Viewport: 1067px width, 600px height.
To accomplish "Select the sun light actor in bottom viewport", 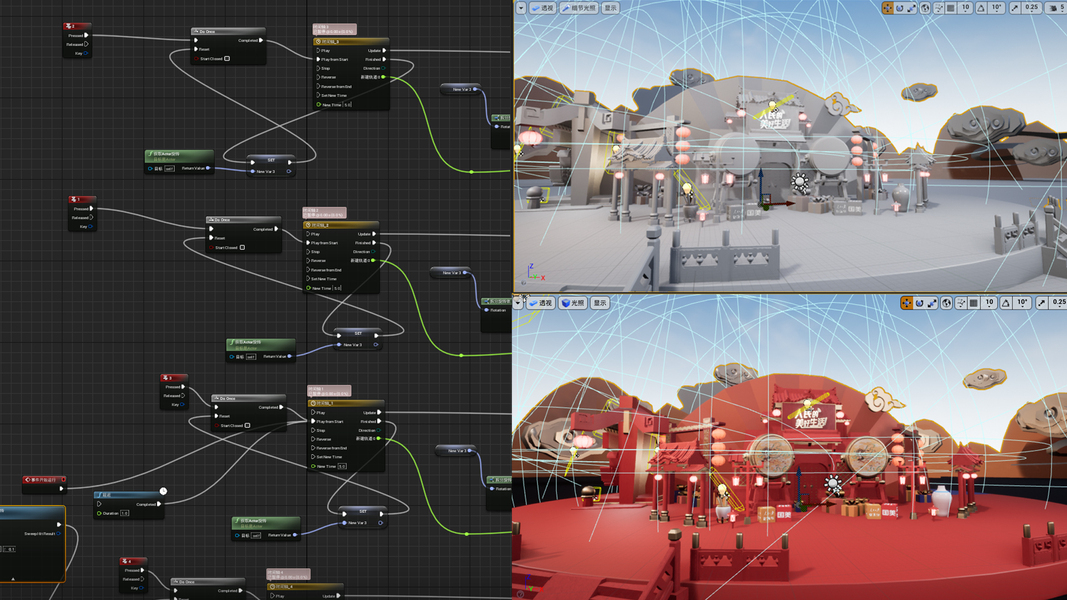I will coord(832,484).
